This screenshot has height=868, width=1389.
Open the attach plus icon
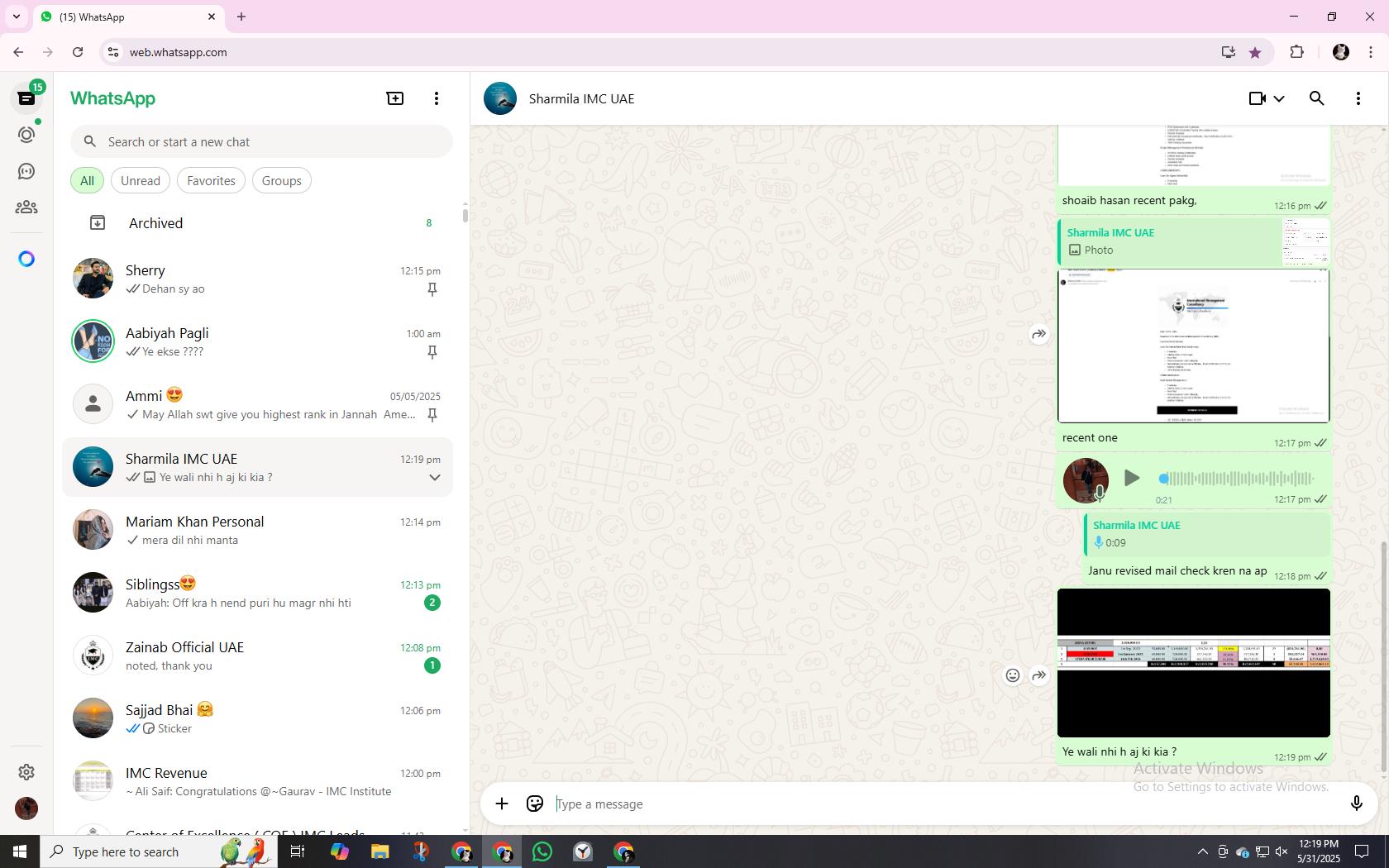point(502,804)
